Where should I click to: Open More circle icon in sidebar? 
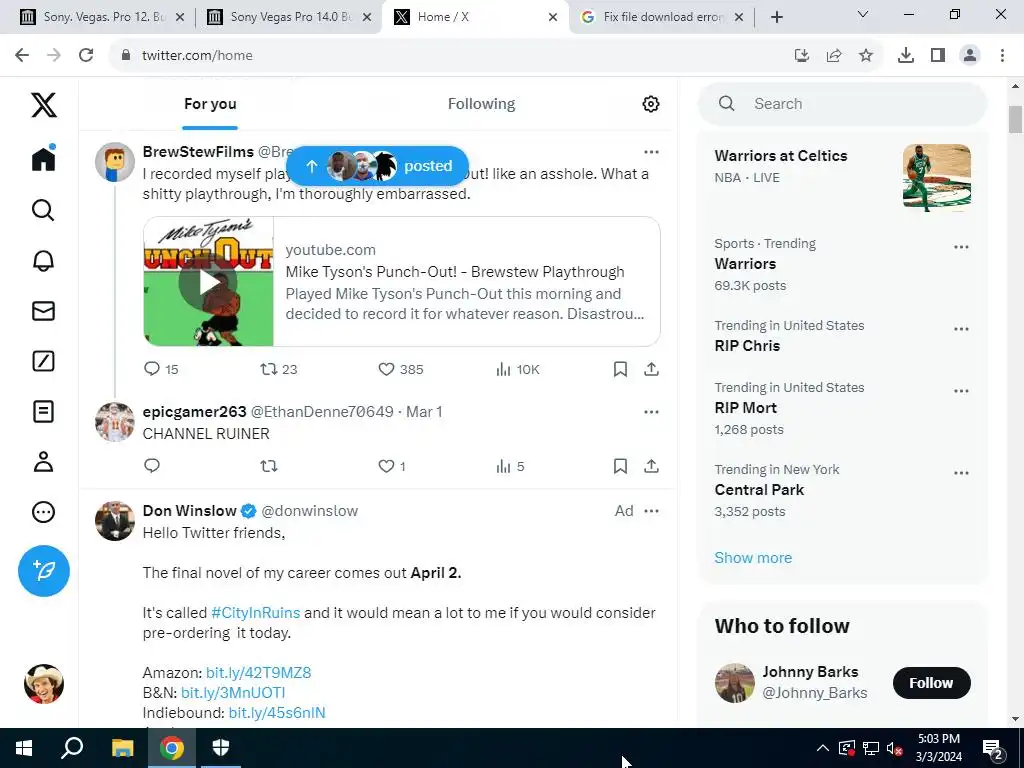[43, 512]
